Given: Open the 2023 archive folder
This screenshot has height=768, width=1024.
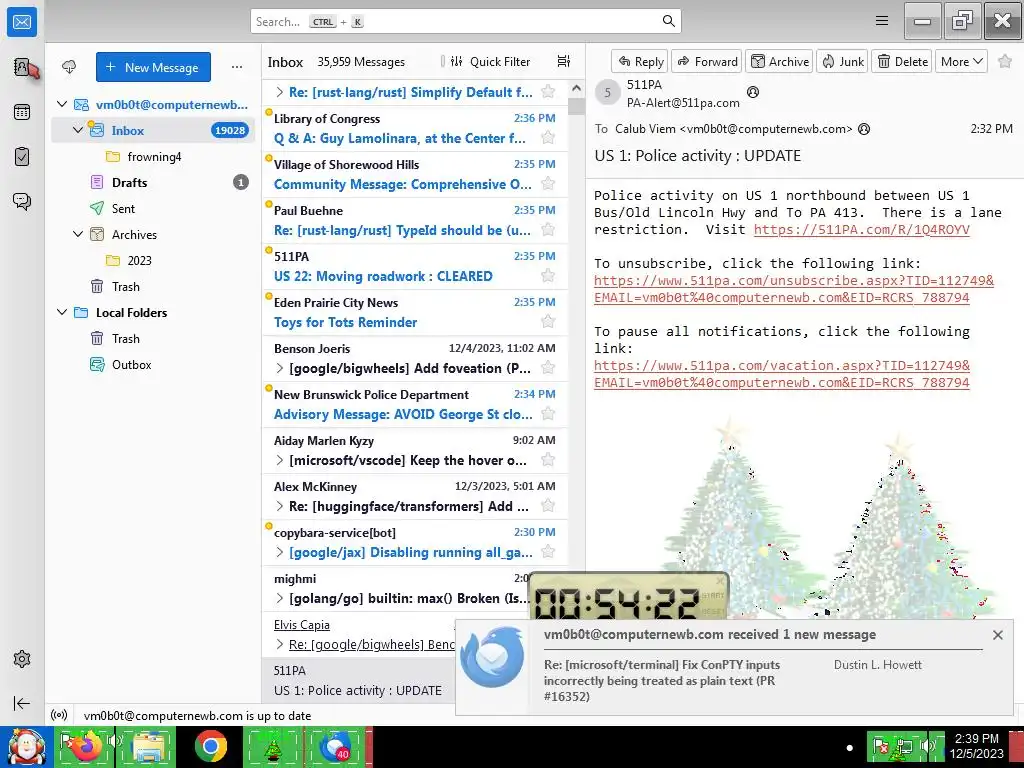Looking at the screenshot, I should coord(153,260).
